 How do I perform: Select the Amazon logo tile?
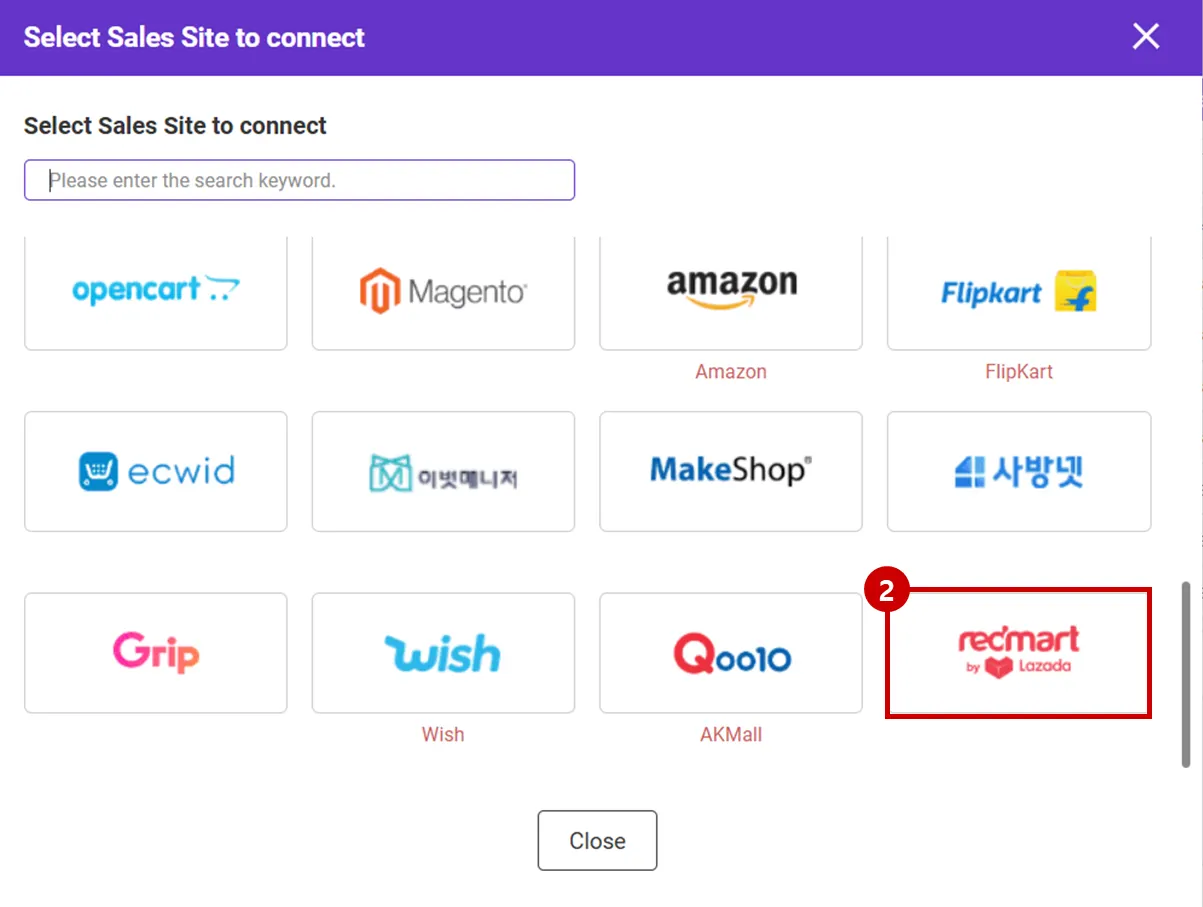[x=731, y=291]
